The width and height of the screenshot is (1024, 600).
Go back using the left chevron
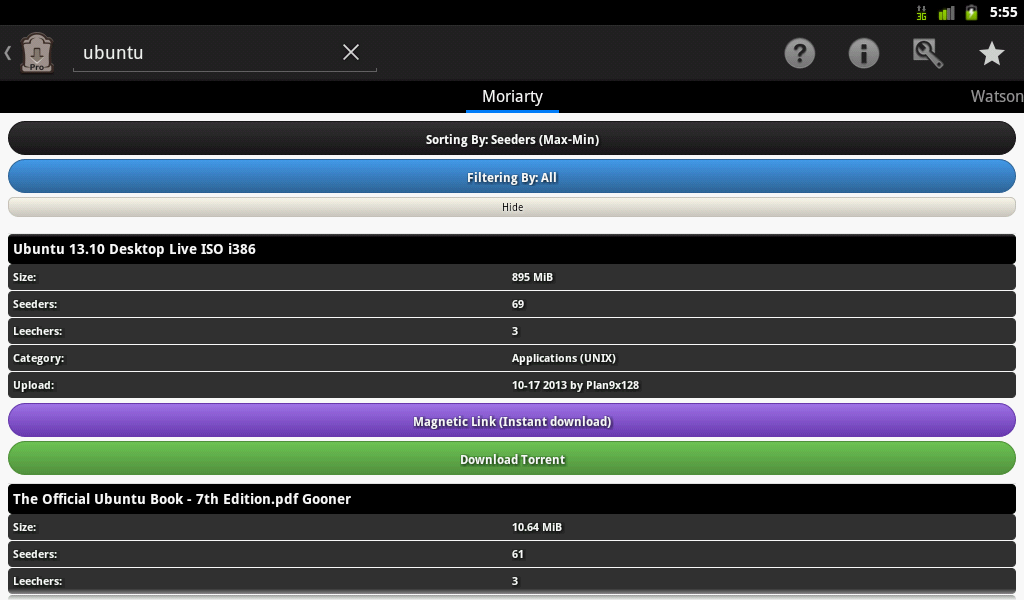8,53
